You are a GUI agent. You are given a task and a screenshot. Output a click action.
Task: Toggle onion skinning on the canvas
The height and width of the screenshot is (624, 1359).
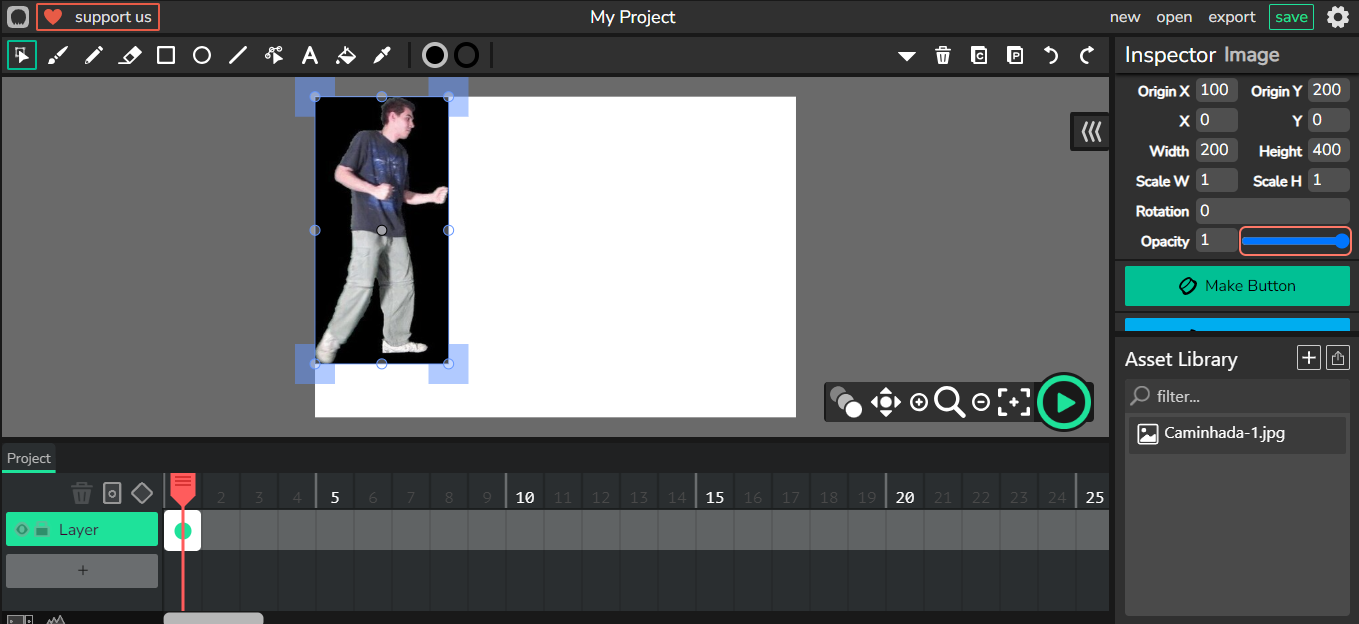tap(845, 402)
